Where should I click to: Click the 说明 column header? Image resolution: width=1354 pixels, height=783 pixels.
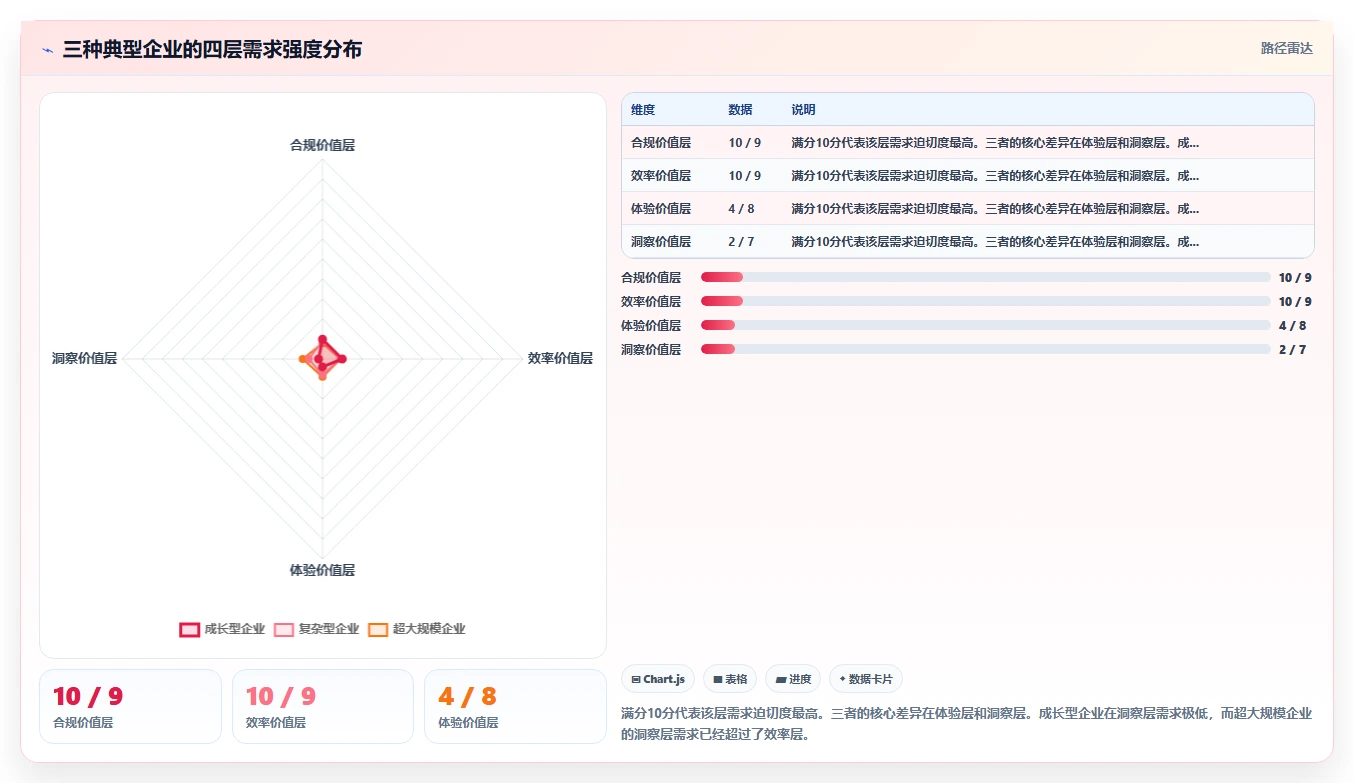[803, 110]
